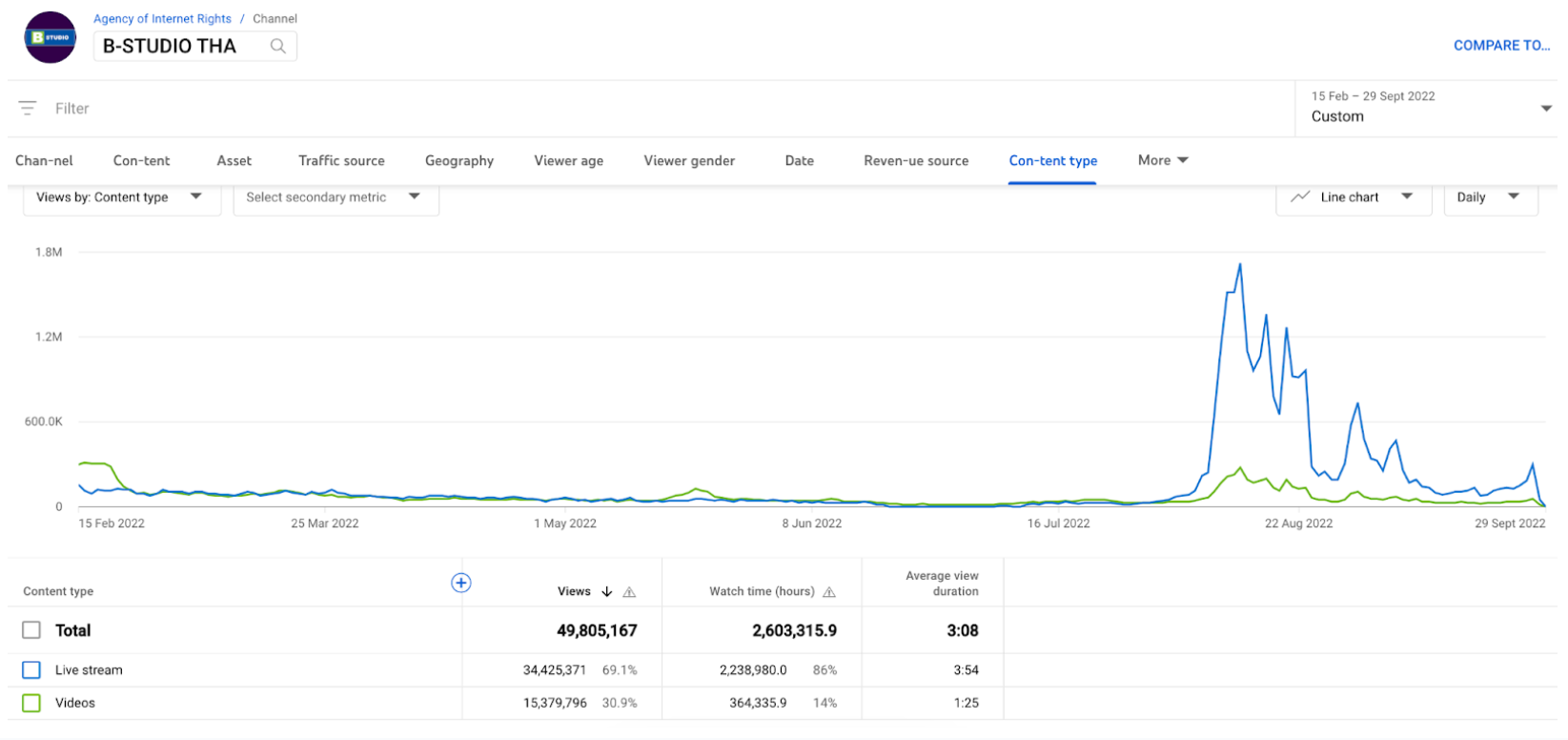
Task: Switch to the Traffic source tab
Action: click(341, 161)
